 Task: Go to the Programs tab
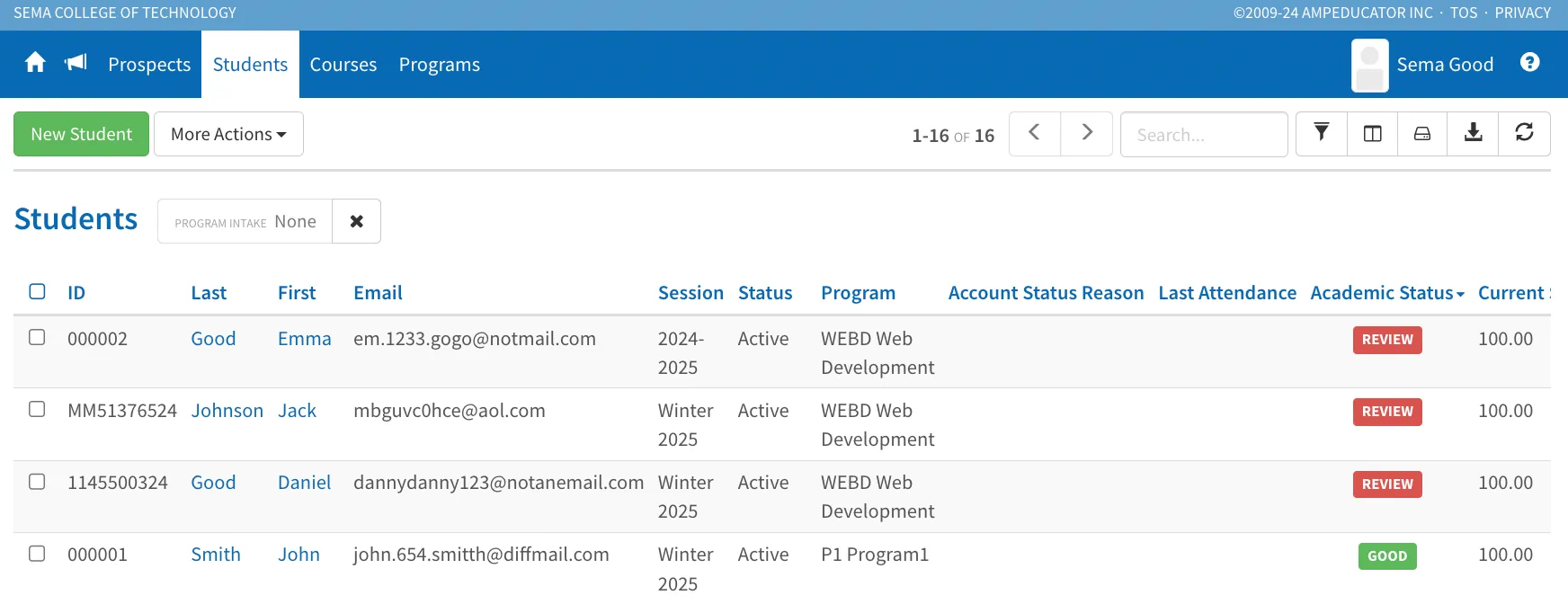click(x=440, y=65)
